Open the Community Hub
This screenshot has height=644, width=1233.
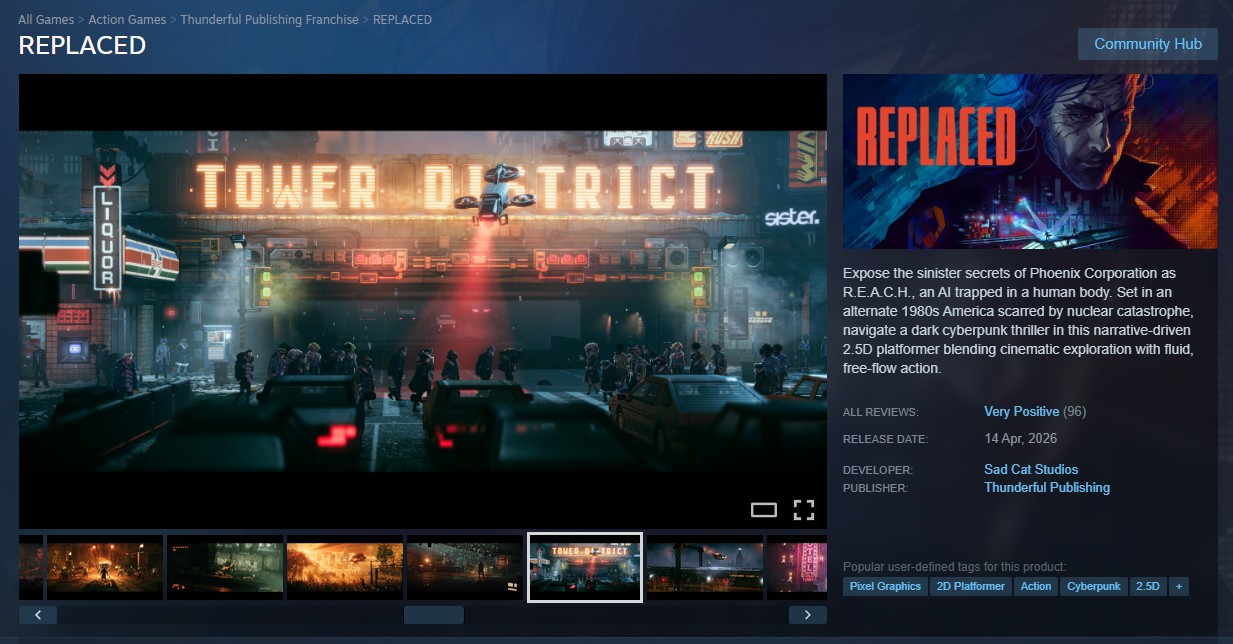click(x=1147, y=44)
